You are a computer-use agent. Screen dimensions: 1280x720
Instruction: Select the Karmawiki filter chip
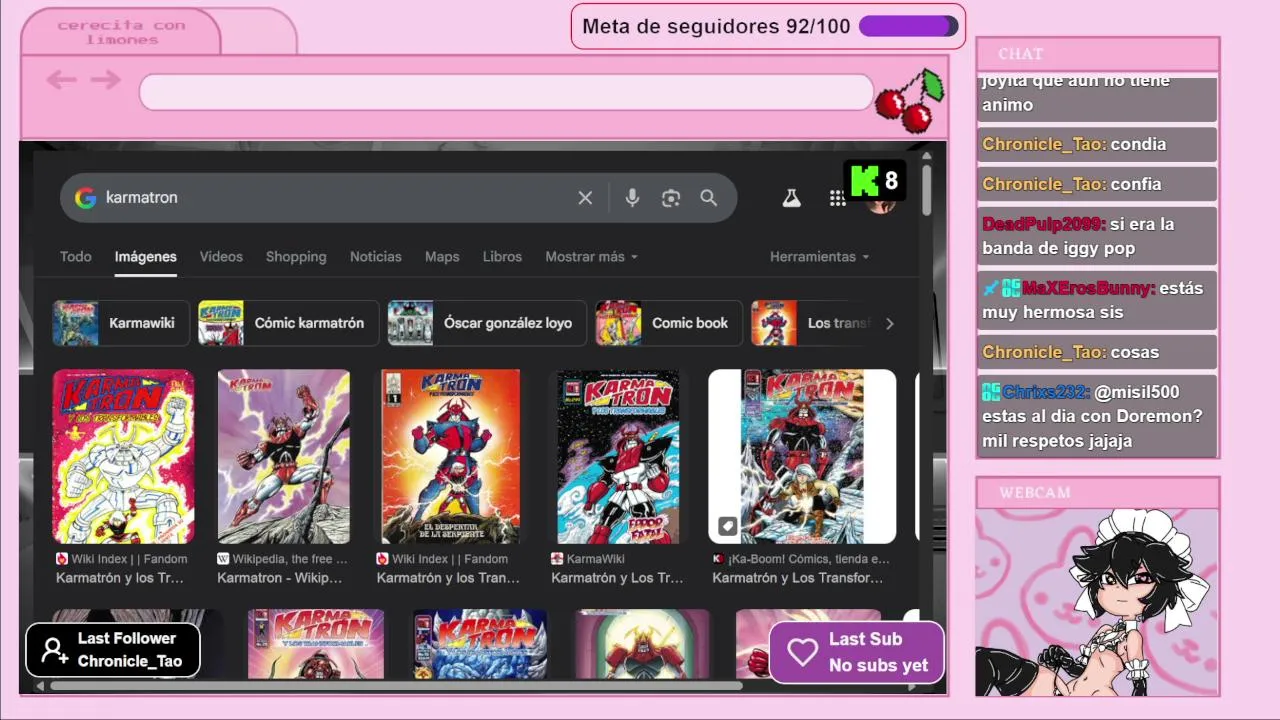point(121,323)
